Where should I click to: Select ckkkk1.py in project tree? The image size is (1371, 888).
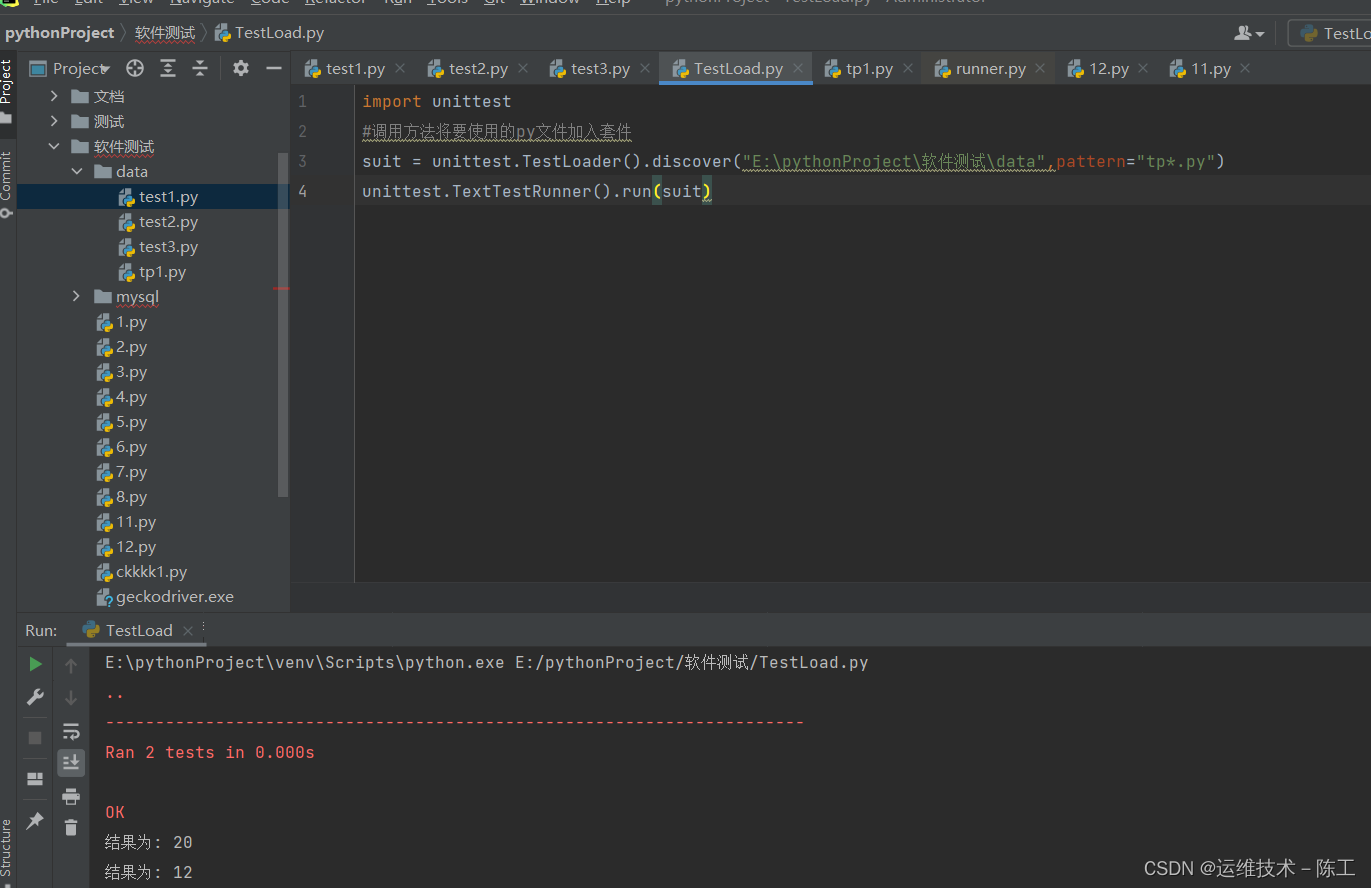153,572
